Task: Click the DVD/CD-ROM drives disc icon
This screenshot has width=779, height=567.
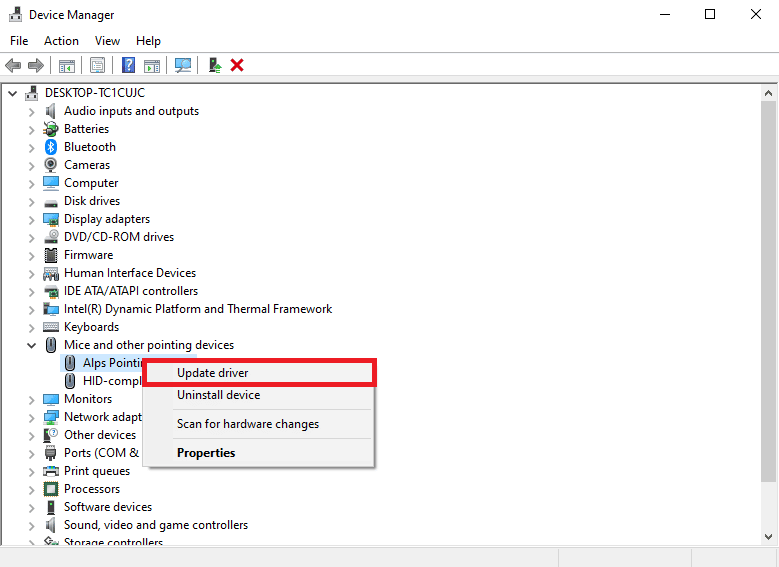Action: 51,237
